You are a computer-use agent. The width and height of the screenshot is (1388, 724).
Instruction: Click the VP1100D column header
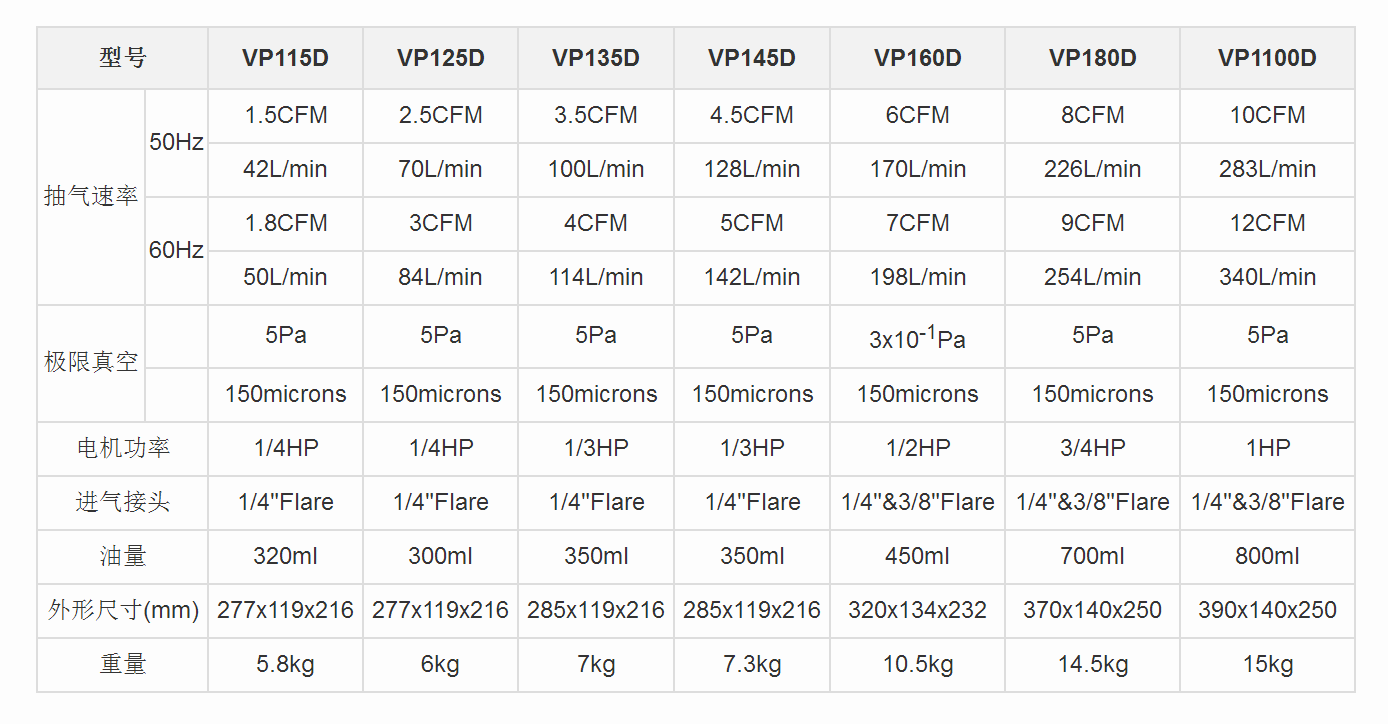(x=1267, y=58)
